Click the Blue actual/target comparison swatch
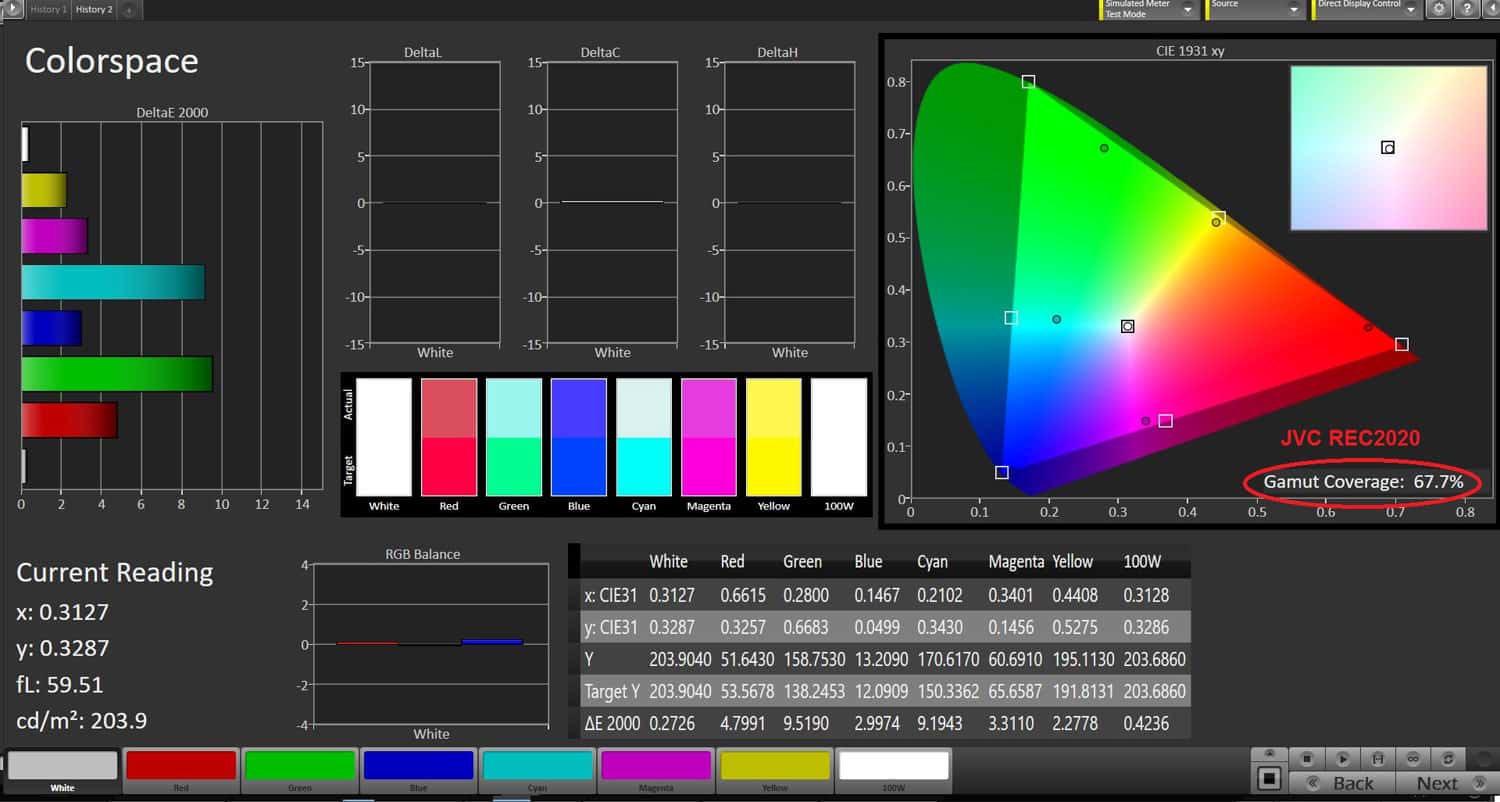 (579, 437)
